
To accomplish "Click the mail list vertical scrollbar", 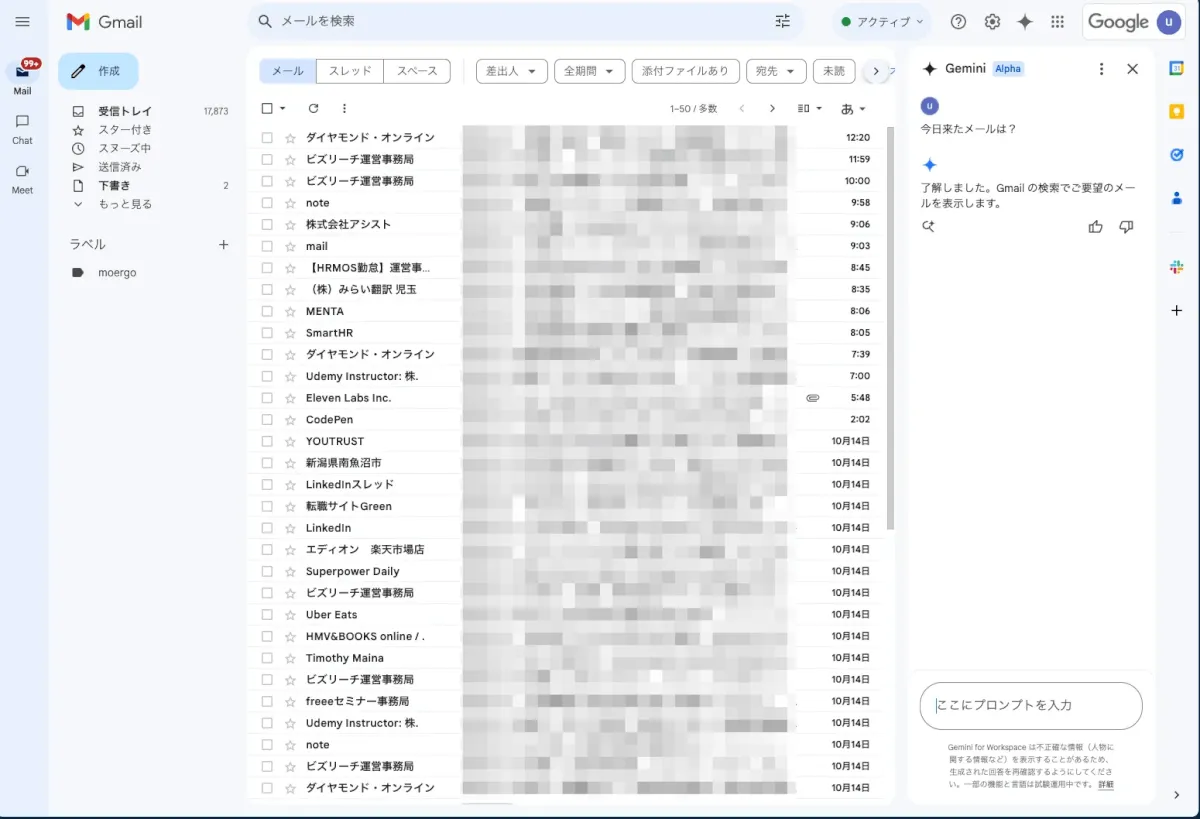I will [890, 326].
